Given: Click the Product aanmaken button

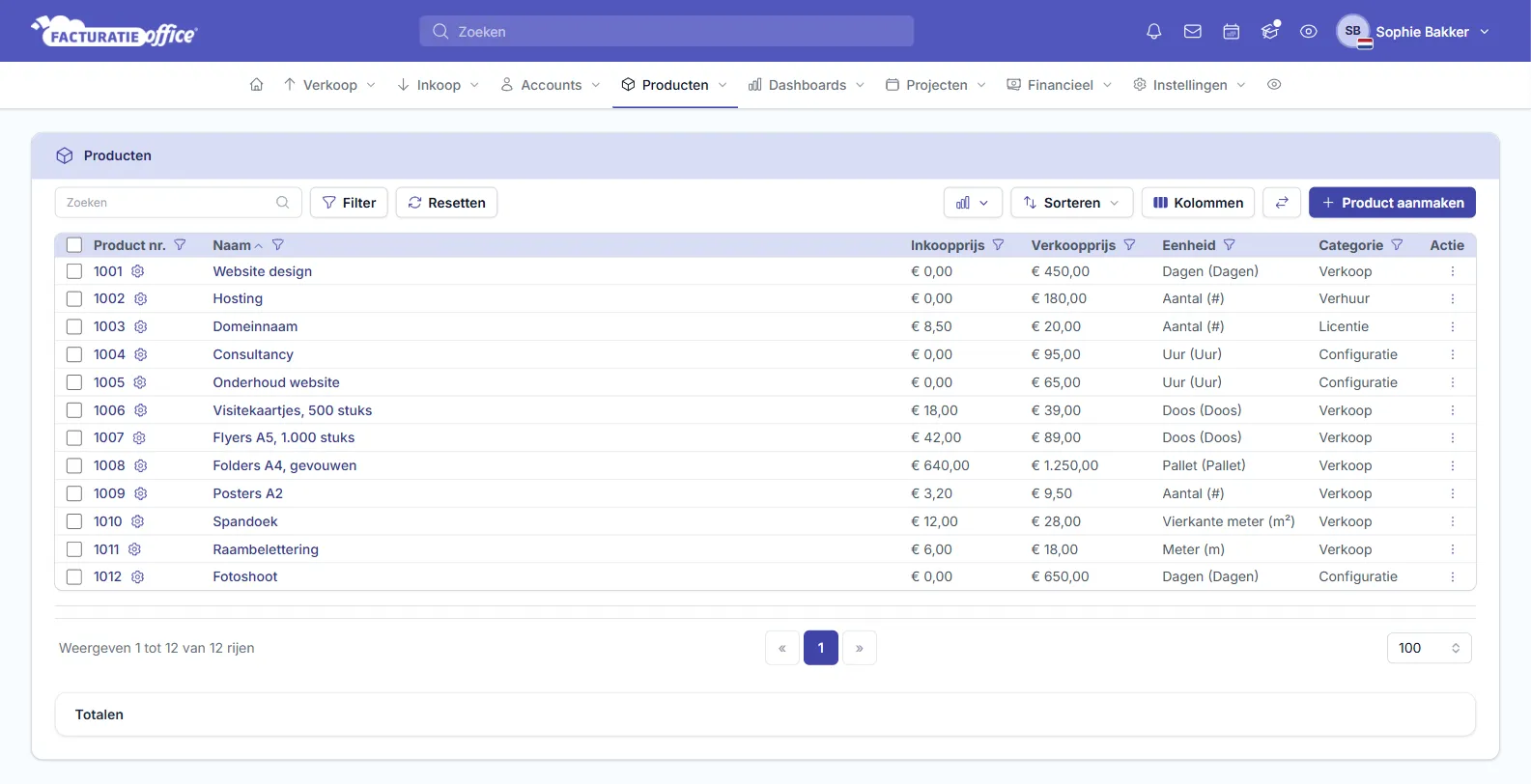Looking at the screenshot, I should pos(1392,203).
